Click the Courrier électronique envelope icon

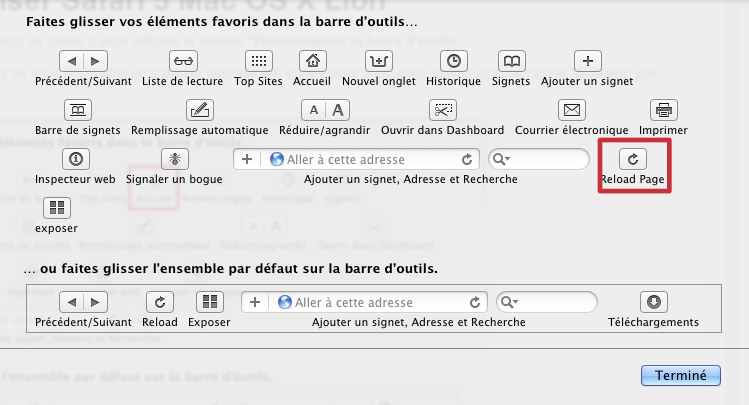click(572, 110)
